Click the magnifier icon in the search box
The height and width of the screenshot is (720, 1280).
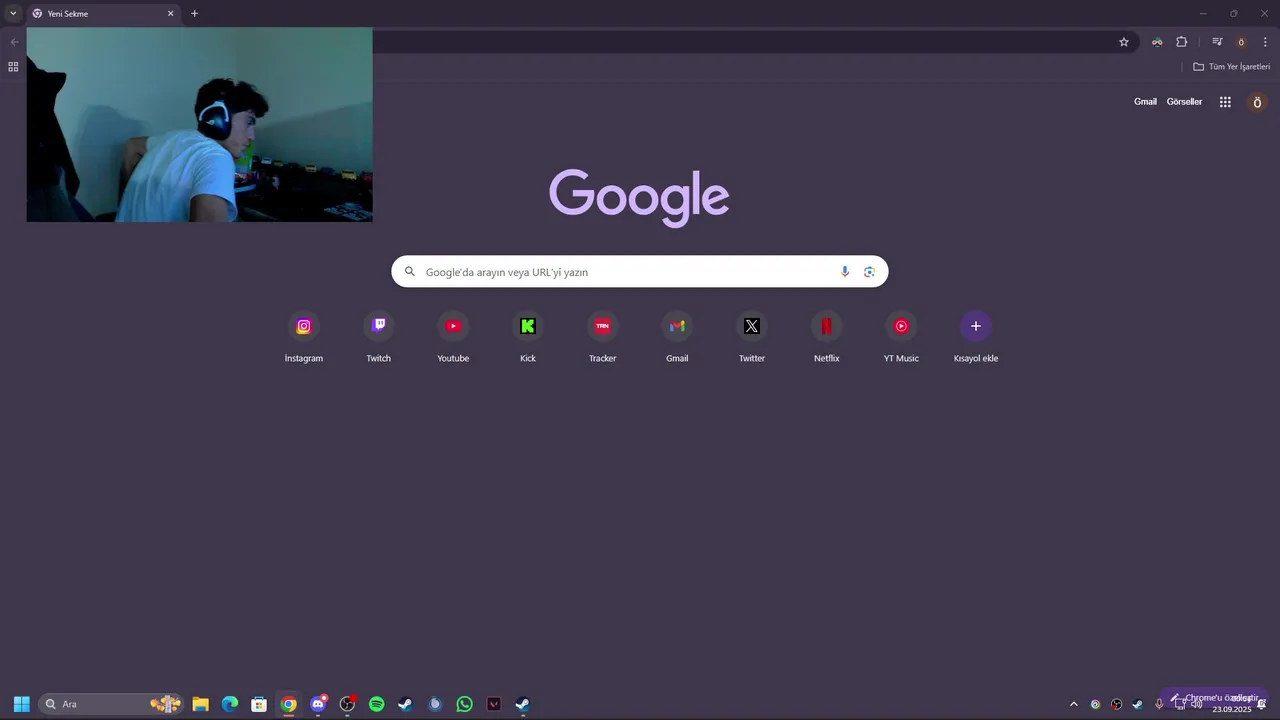tap(409, 272)
